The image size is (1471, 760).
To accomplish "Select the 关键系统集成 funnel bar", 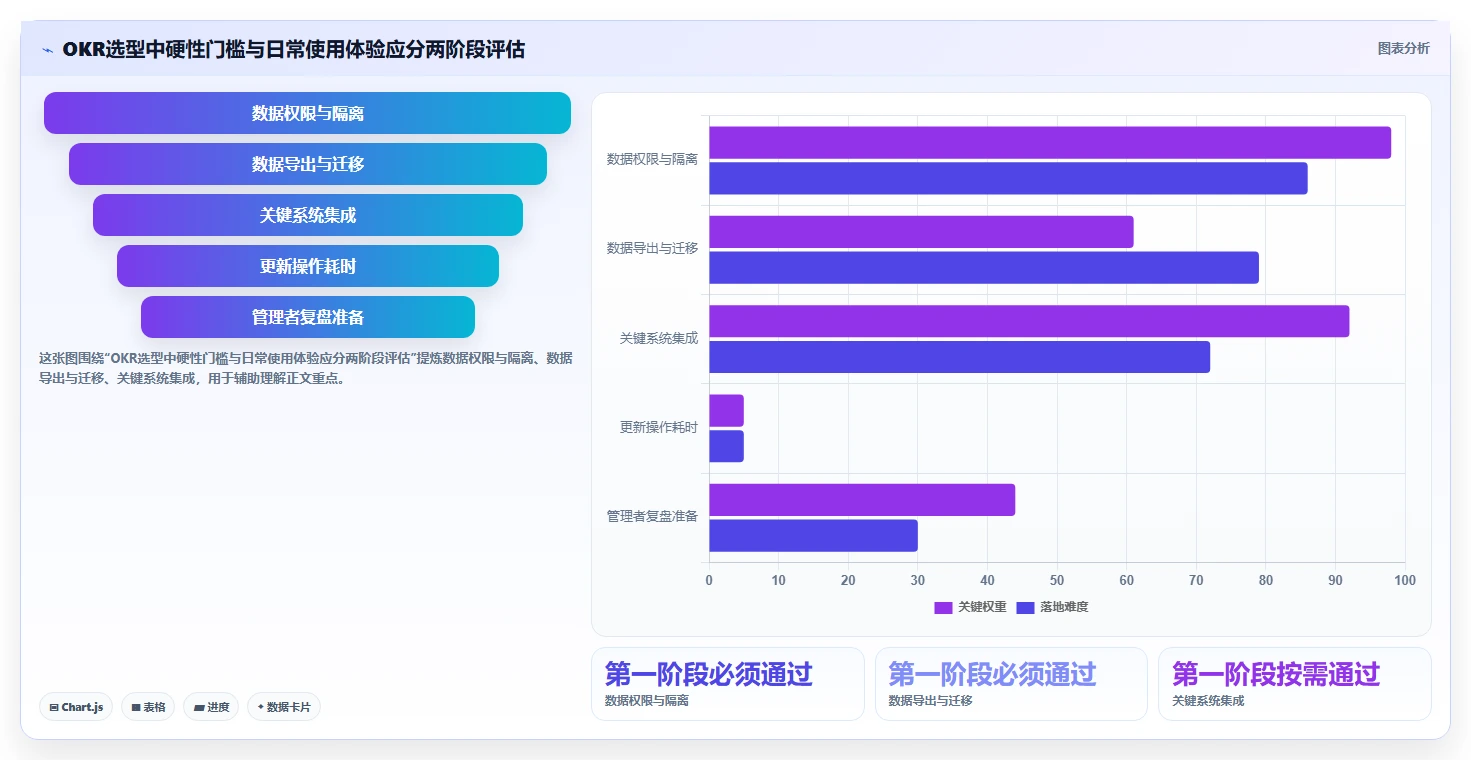I will [x=308, y=215].
